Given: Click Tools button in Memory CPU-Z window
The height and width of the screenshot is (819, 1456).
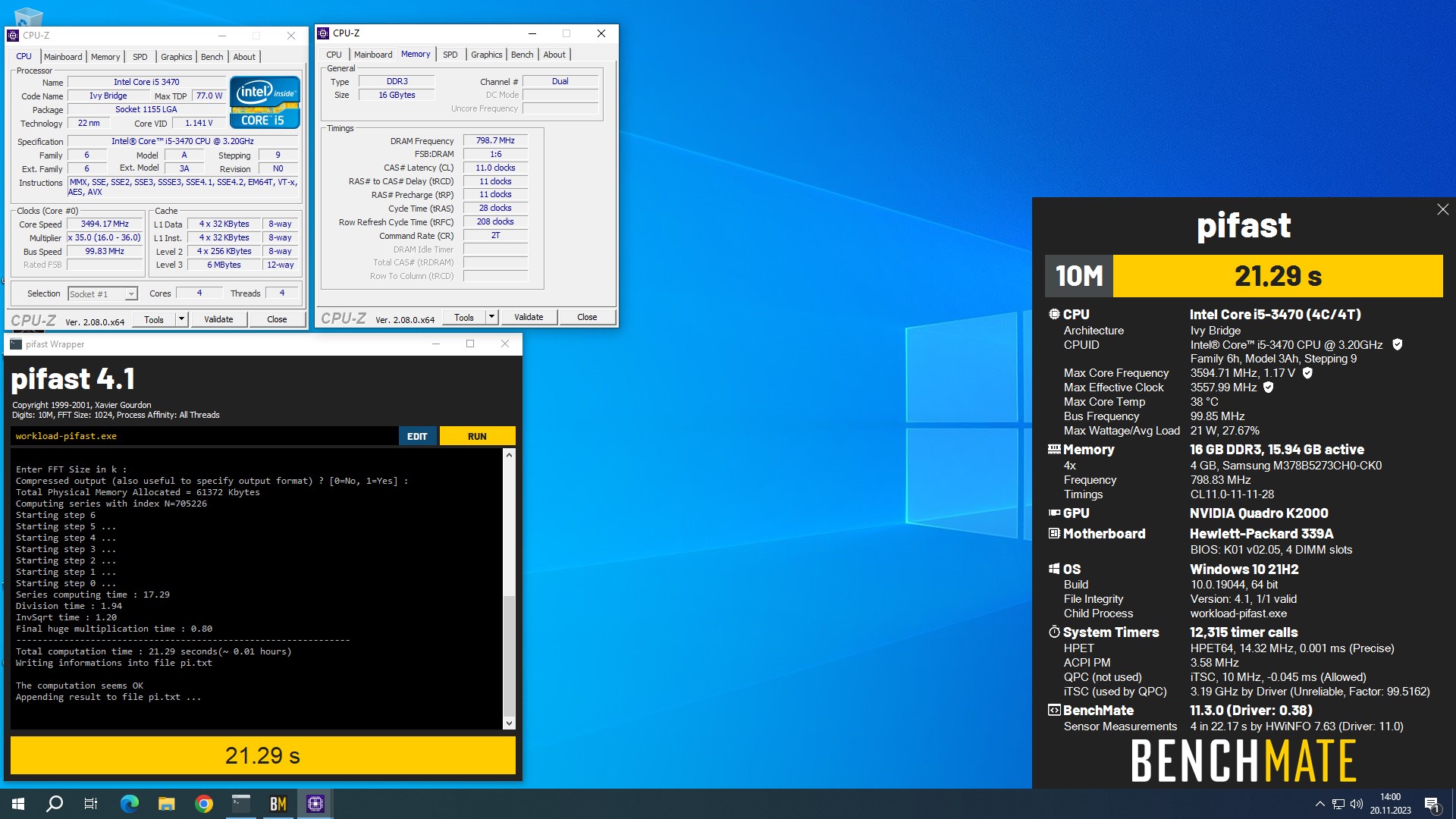Looking at the screenshot, I should pyautogui.click(x=464, y=318).
